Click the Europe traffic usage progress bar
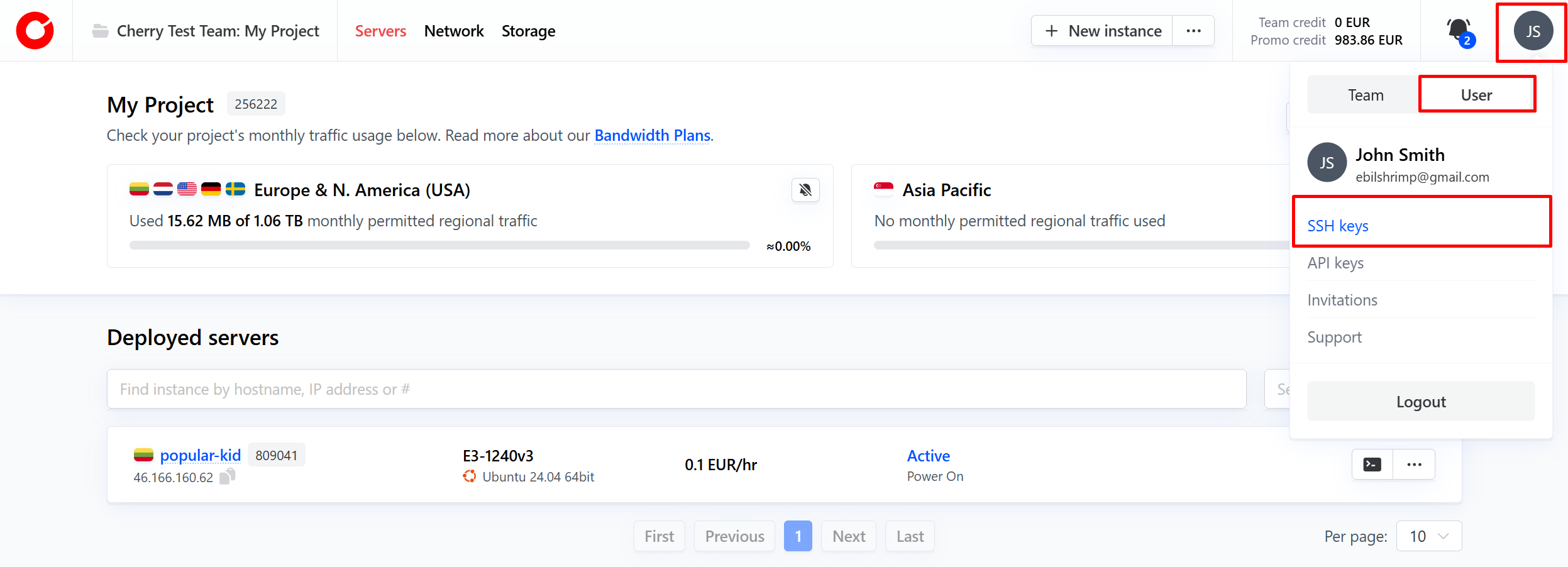The image size is (1568, 567). tap(439, 245)
